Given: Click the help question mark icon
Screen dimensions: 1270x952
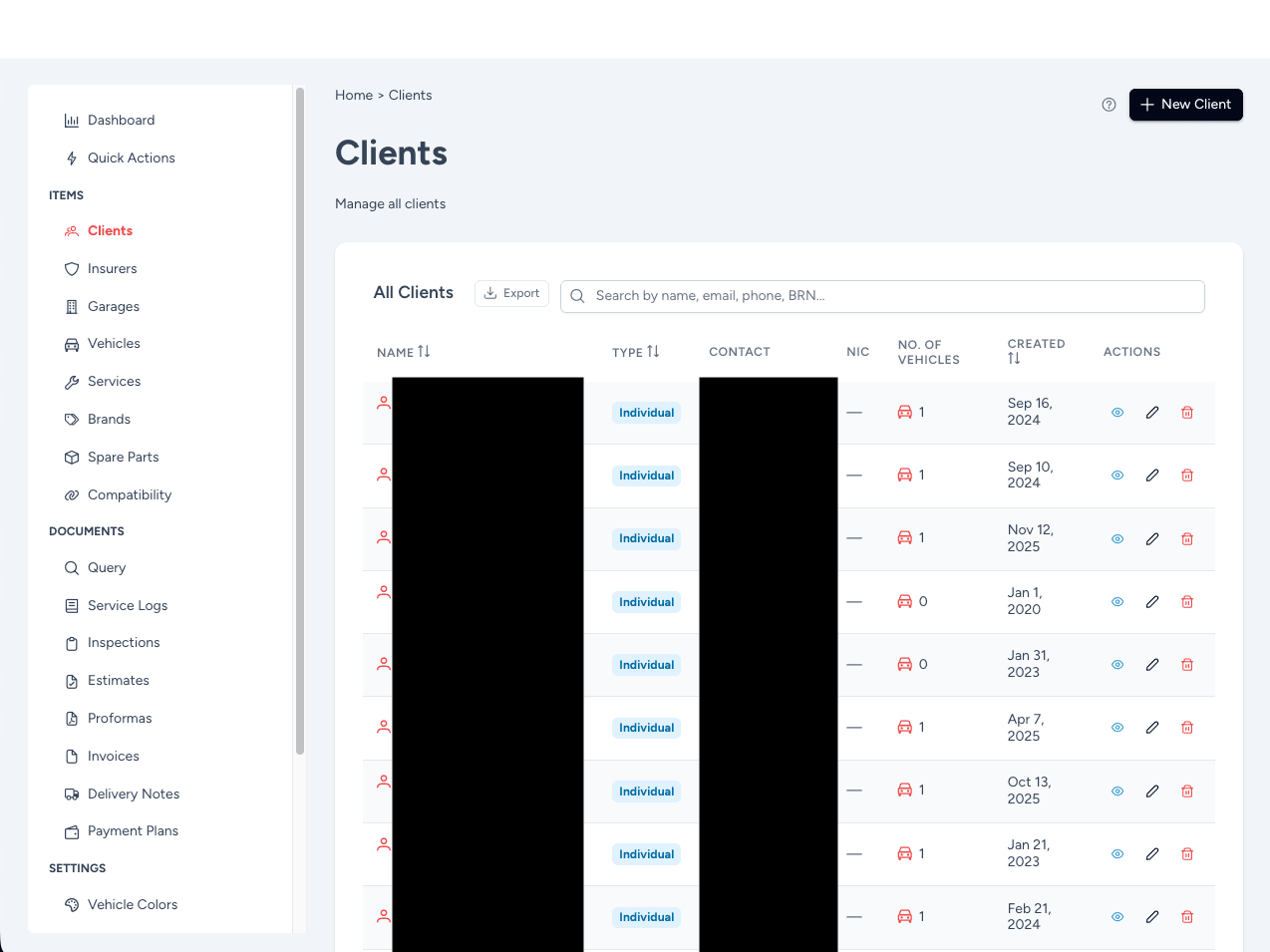Looking at the screenshot, I should pyautogui.click(x=1109, y=105).
